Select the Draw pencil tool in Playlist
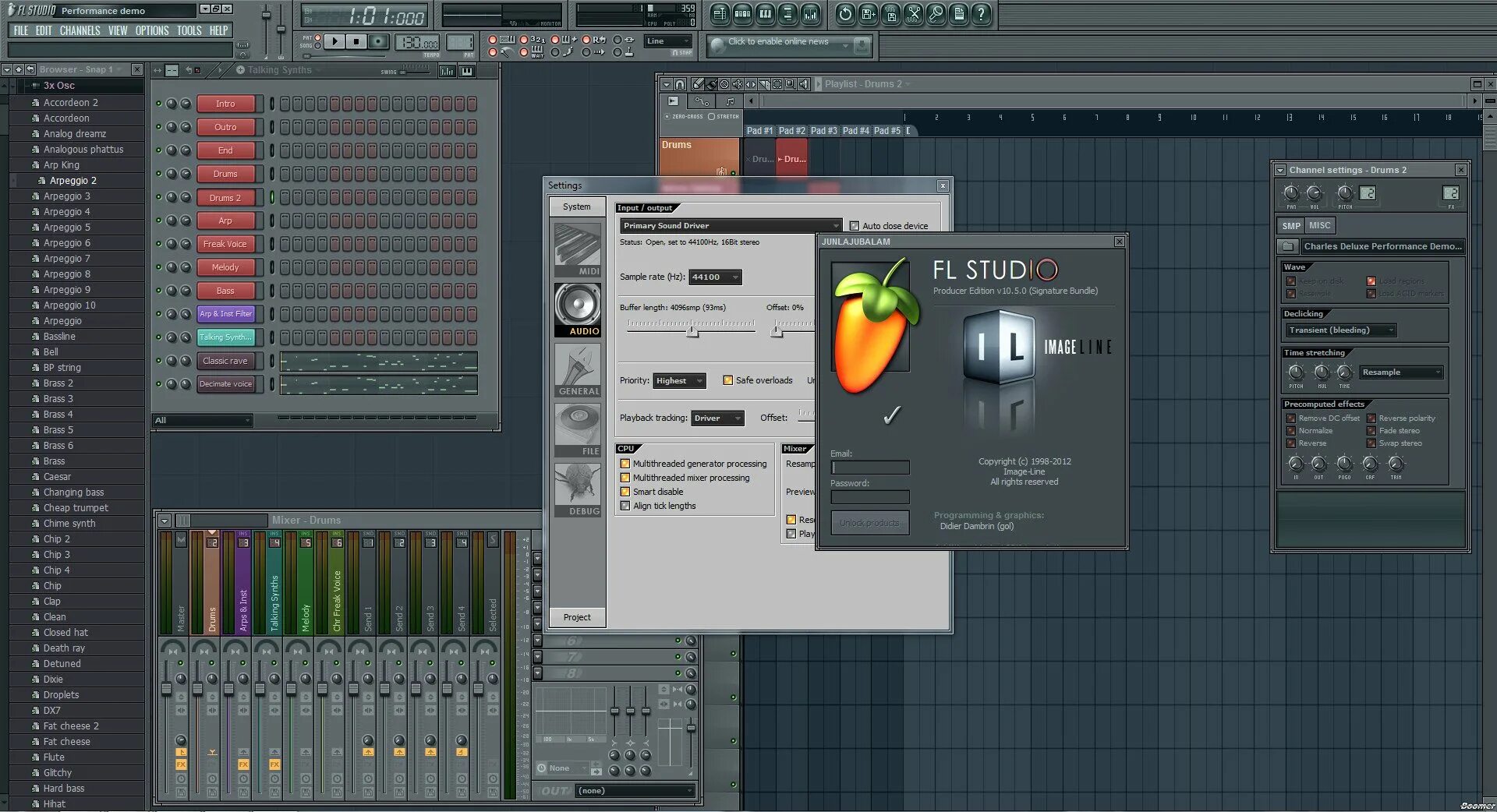The height and width of the screenshot is (812, 1497). point(698,84)
